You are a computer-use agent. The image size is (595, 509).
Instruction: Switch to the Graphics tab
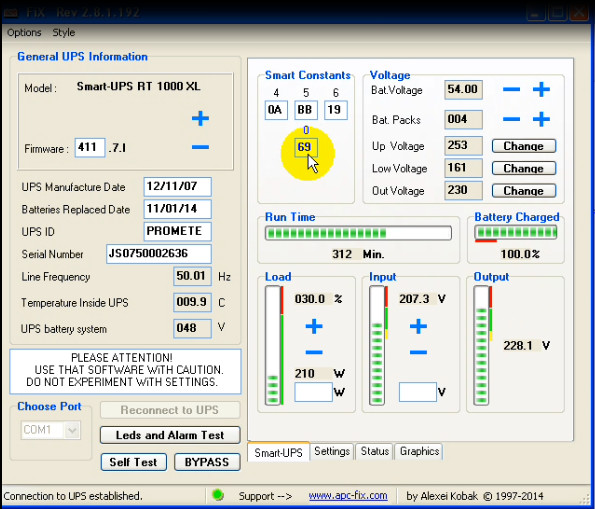[x=419, y=451]
